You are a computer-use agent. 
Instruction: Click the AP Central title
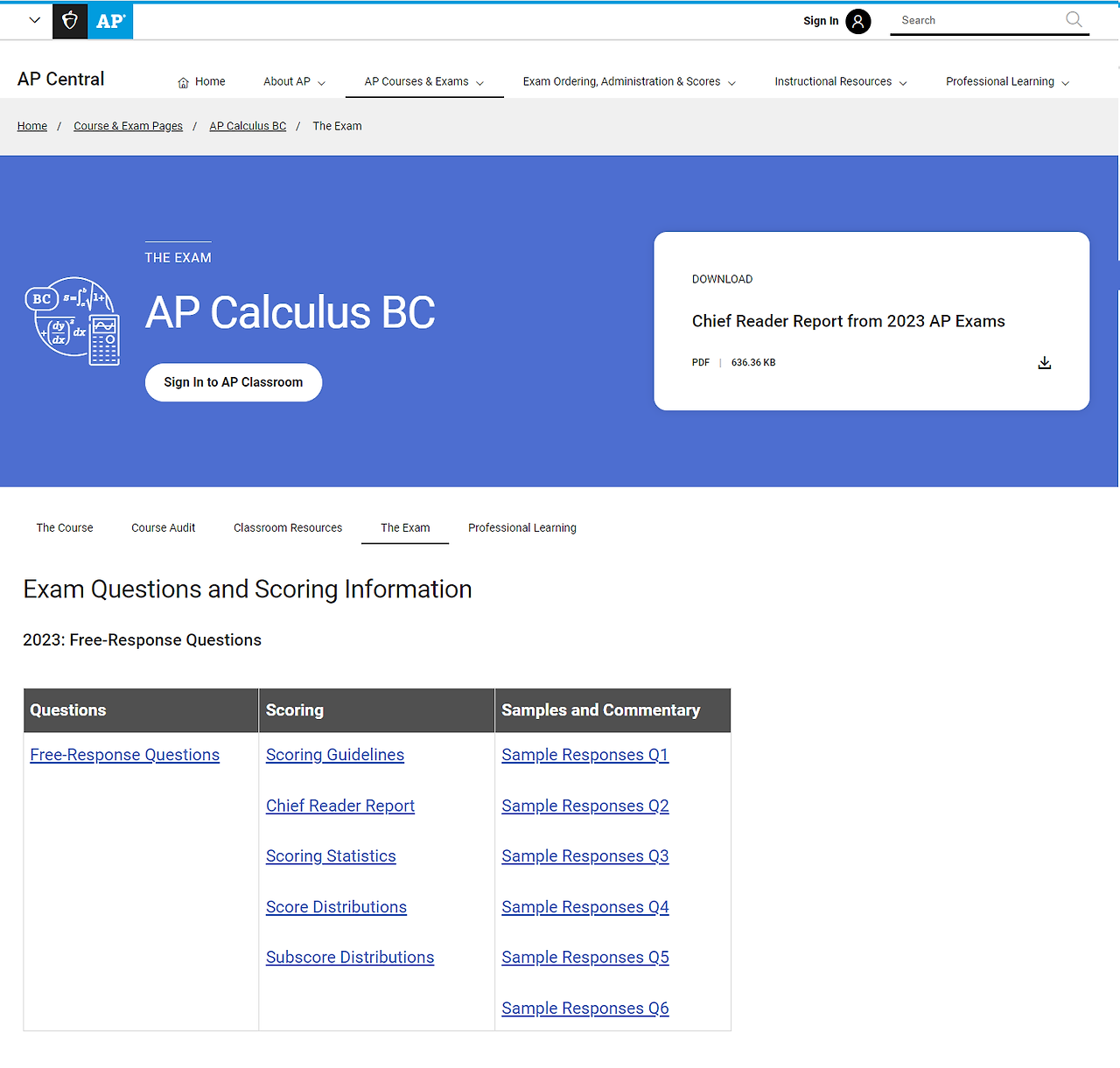60,79
